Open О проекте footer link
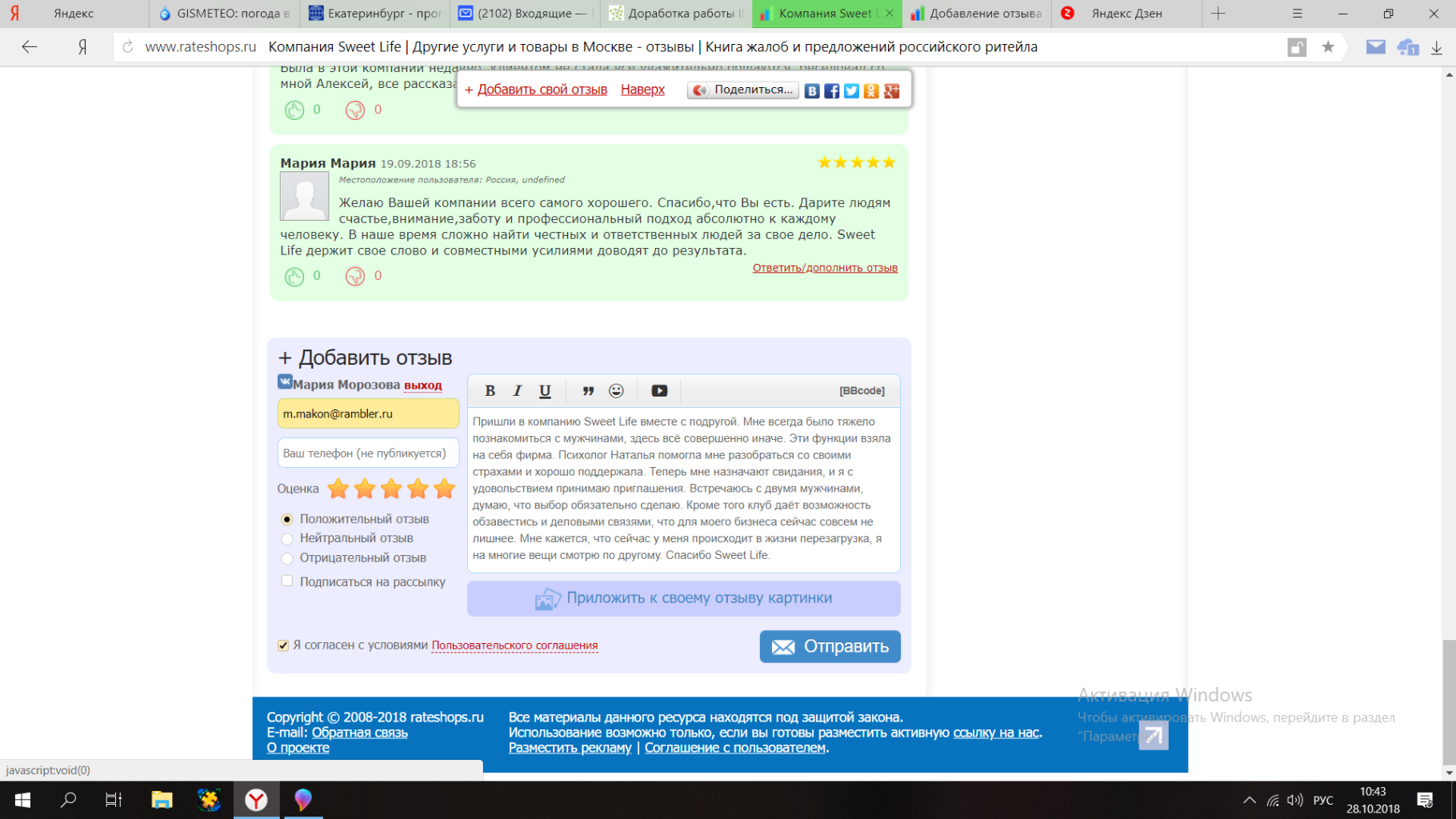 point(298,748)
